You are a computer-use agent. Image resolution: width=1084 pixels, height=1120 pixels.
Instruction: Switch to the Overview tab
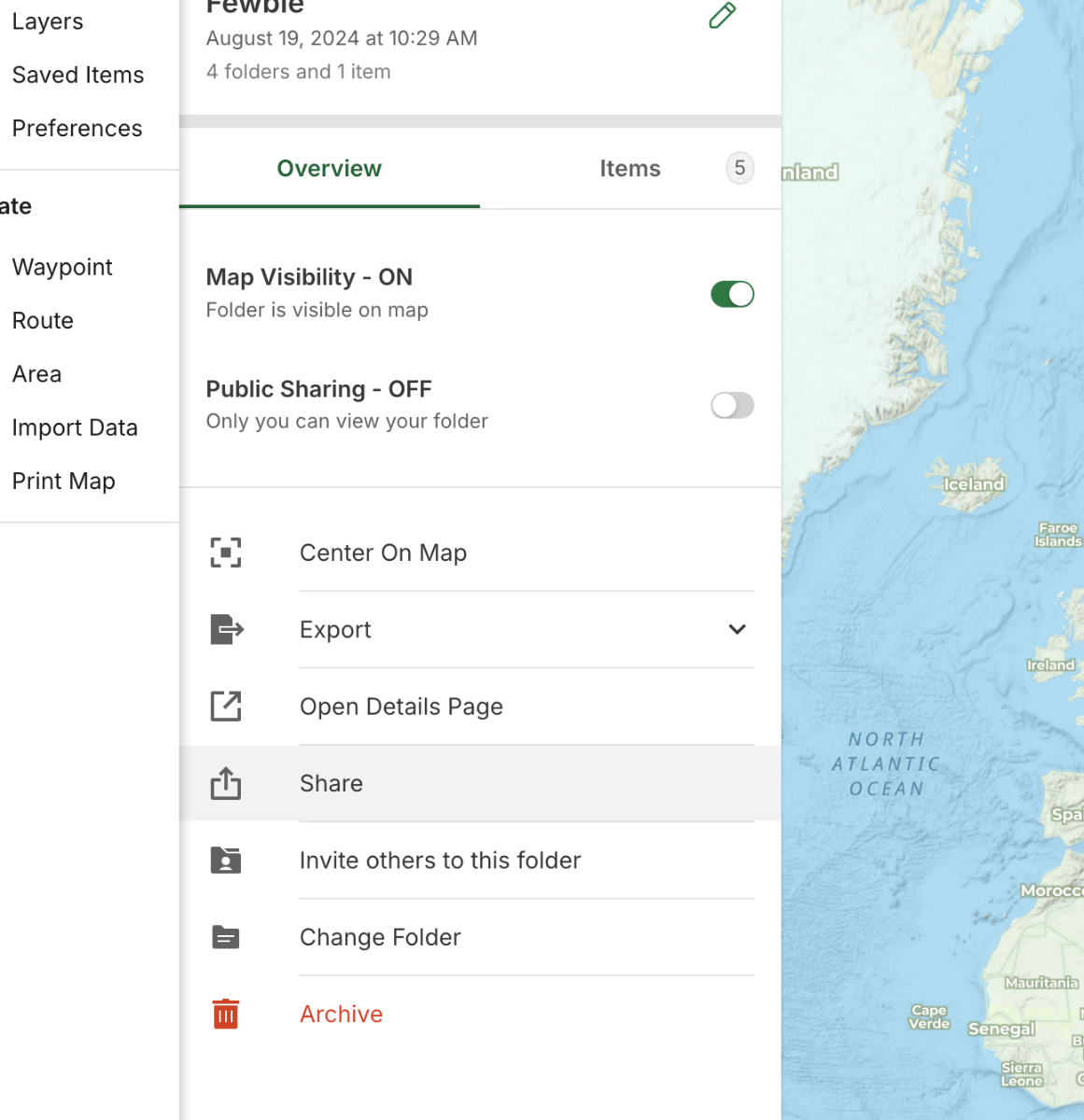[x=330, y=169]
